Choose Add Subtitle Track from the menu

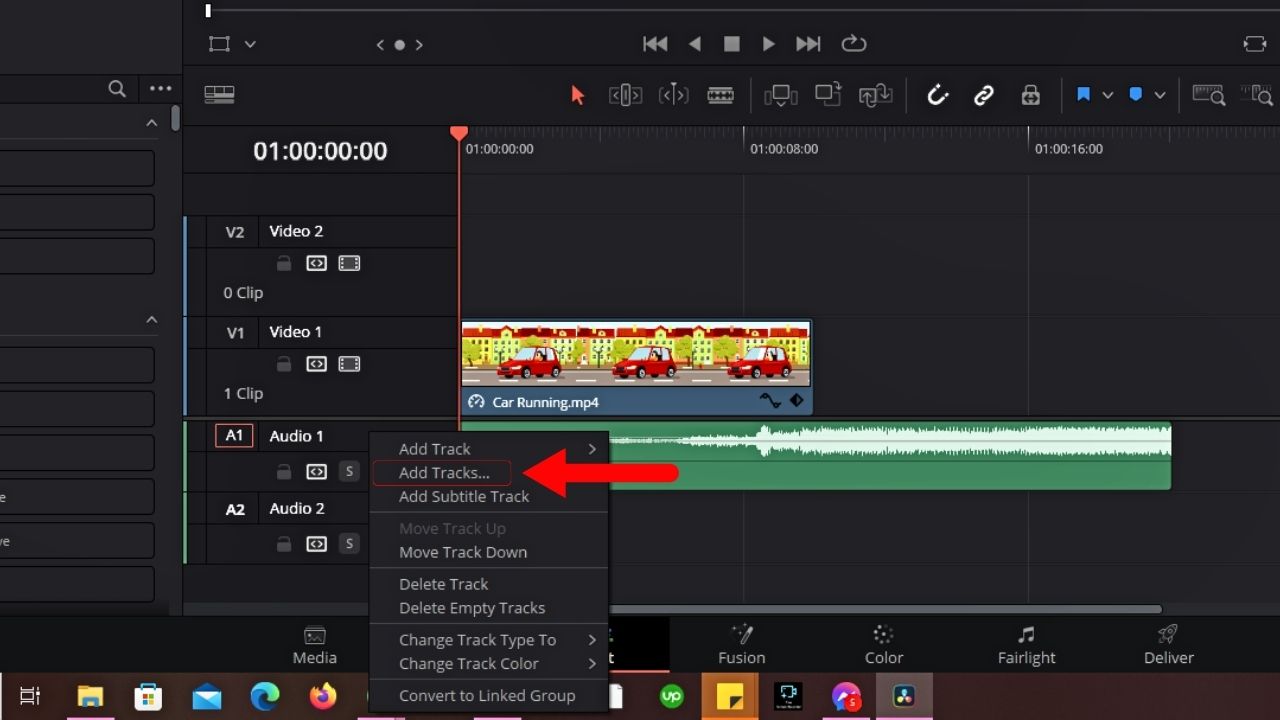[463, 496]
